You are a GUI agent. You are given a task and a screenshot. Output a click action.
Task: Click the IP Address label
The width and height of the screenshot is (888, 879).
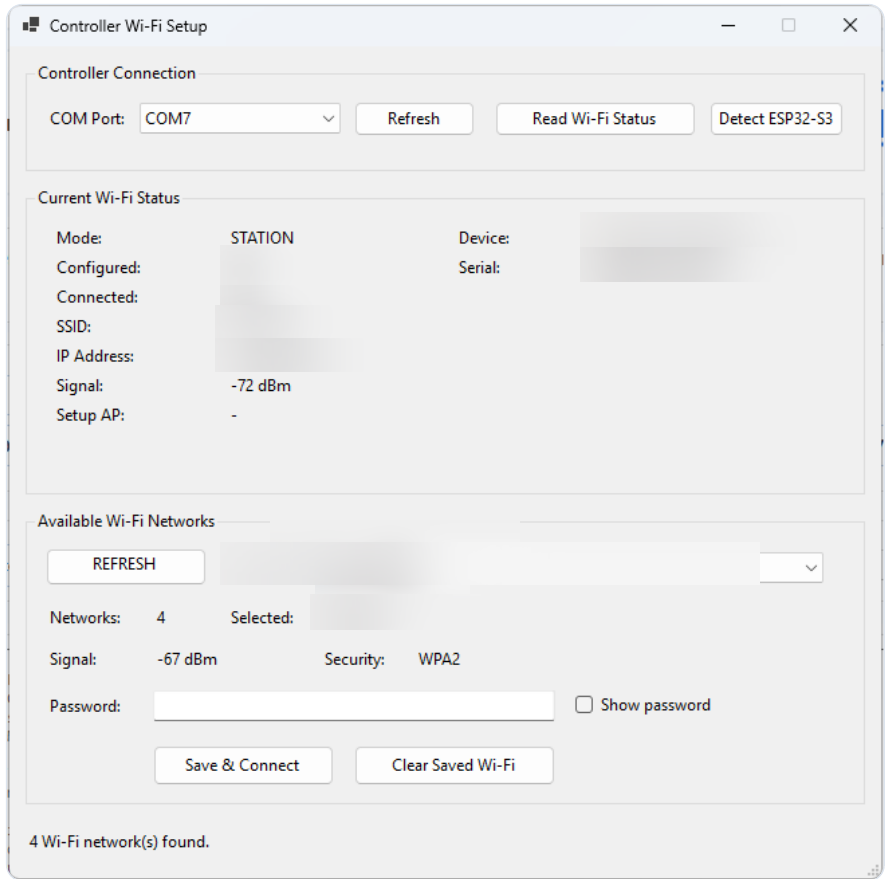[x=95, y=356]
